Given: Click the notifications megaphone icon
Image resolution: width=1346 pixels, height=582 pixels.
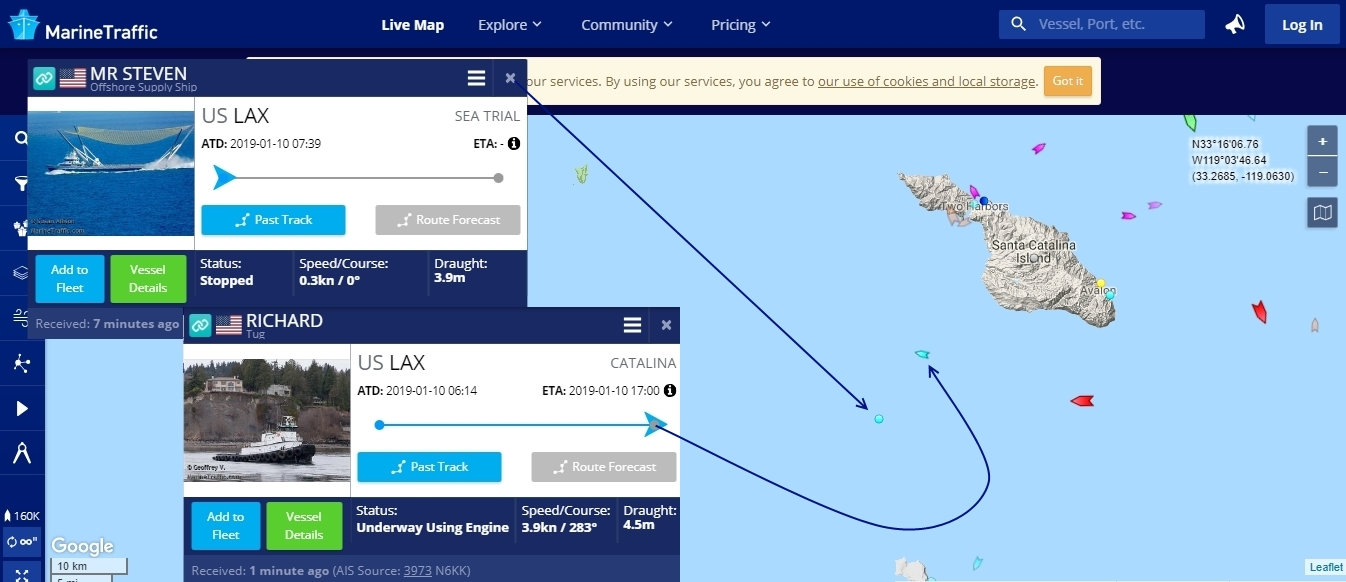Looking at the screenshot, I should 1236,25.
